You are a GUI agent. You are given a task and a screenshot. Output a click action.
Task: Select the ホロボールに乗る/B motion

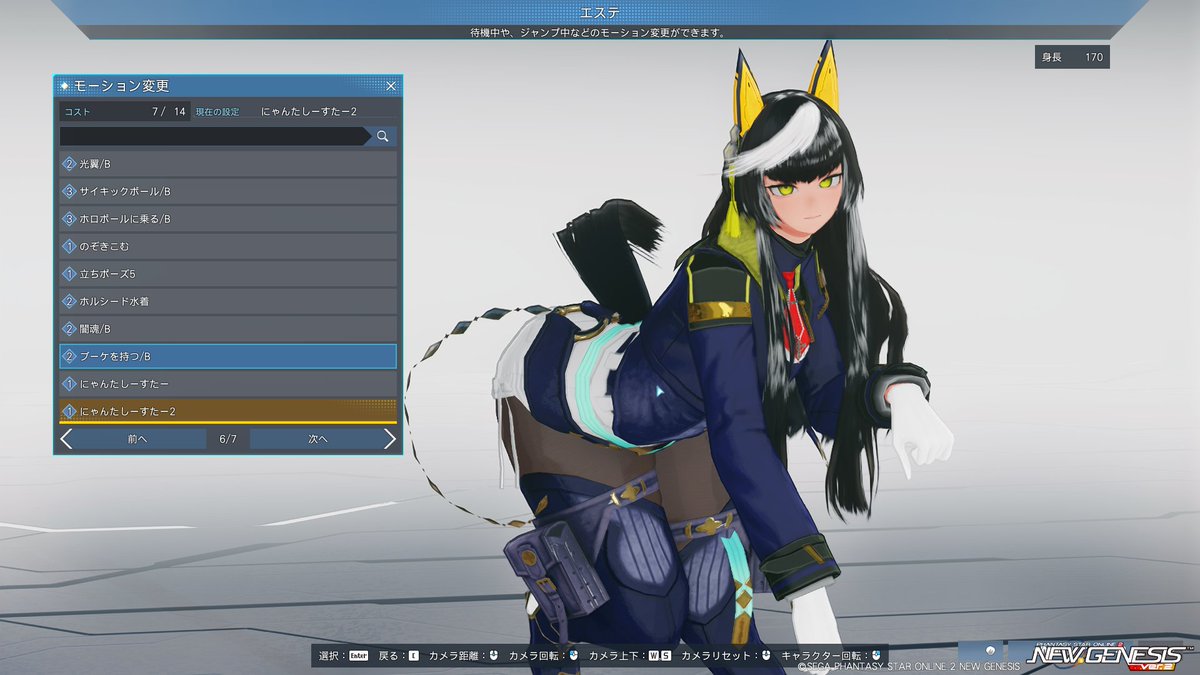pyautogui.click(x=228, y=218)
